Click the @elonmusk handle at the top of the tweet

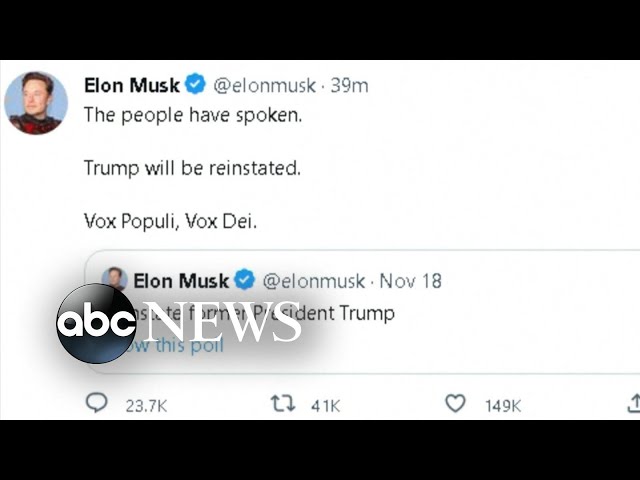point(264,86)
